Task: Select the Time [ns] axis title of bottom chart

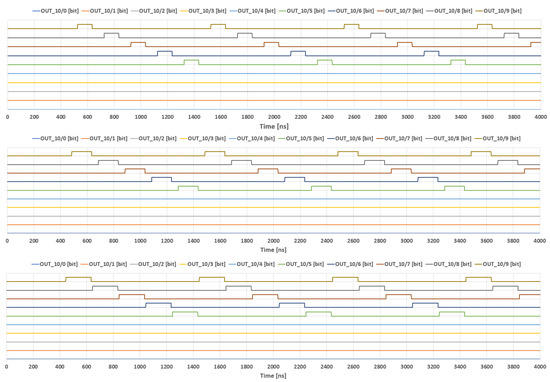Action: pyautogui.click(x=273, y=376)
